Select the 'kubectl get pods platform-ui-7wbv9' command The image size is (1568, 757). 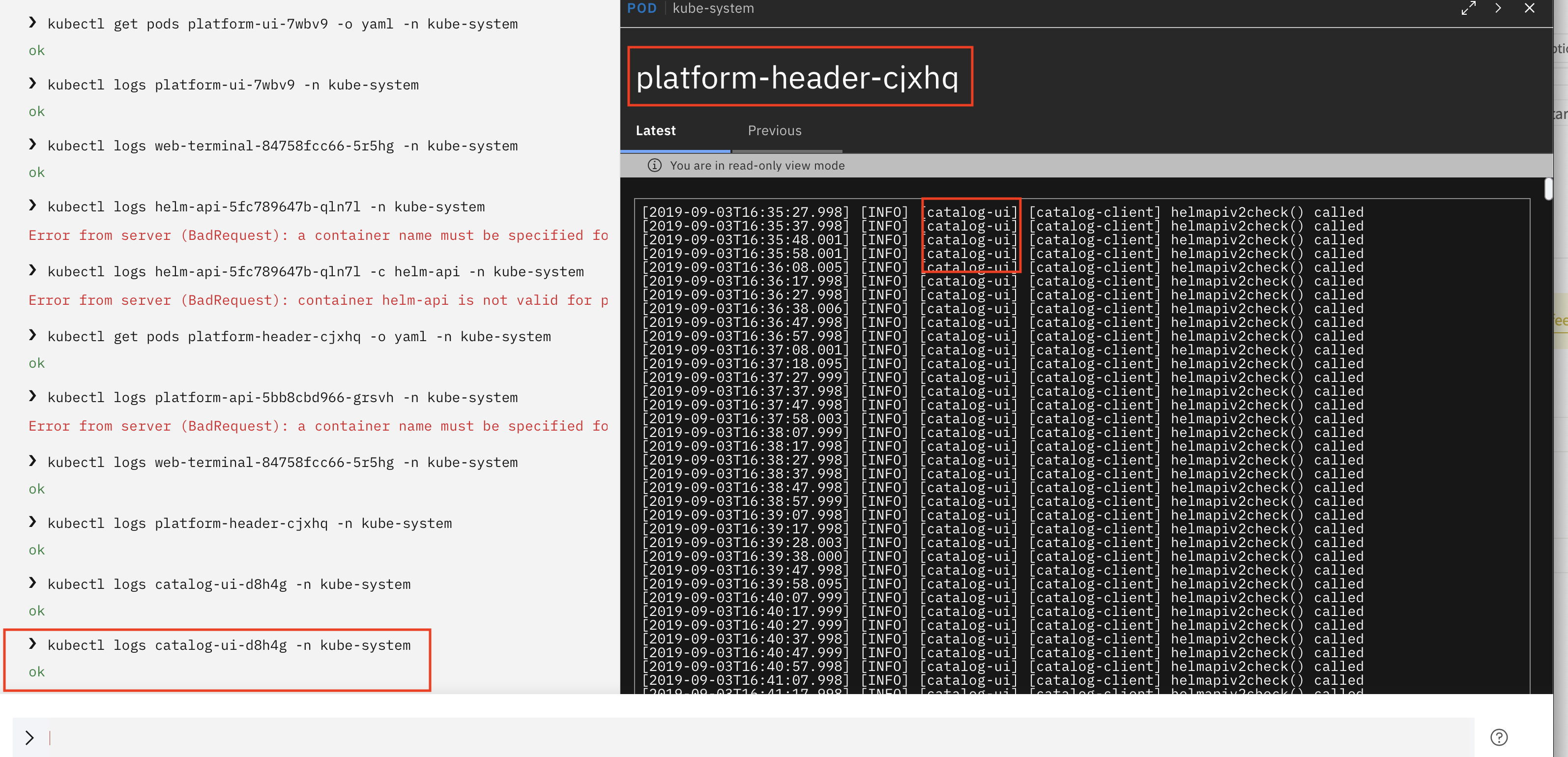pyautogui.click(x=283, y=24)
